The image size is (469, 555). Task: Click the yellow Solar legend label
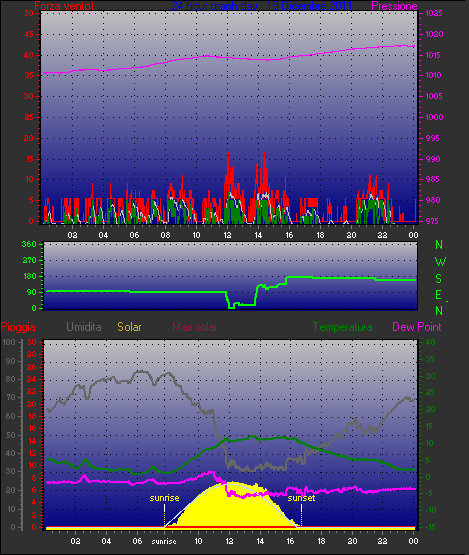pyautogui.click(x=129, y=327)
